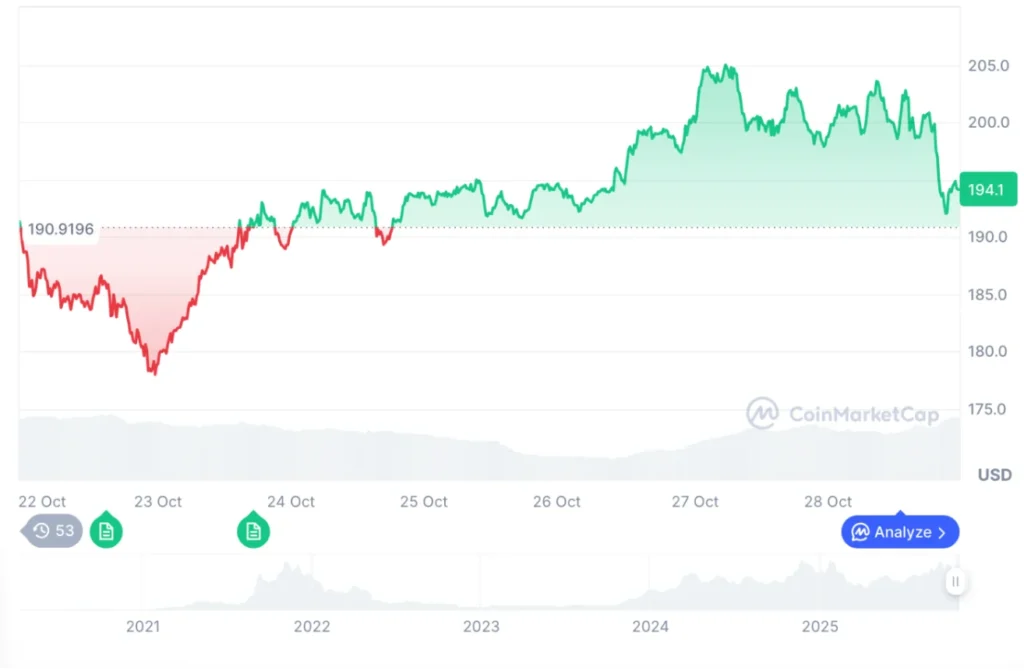The height and width of the screenshot is (671, 1024).
Task: Open the green news event icon below 22 Oct
Action: (105, 531)
